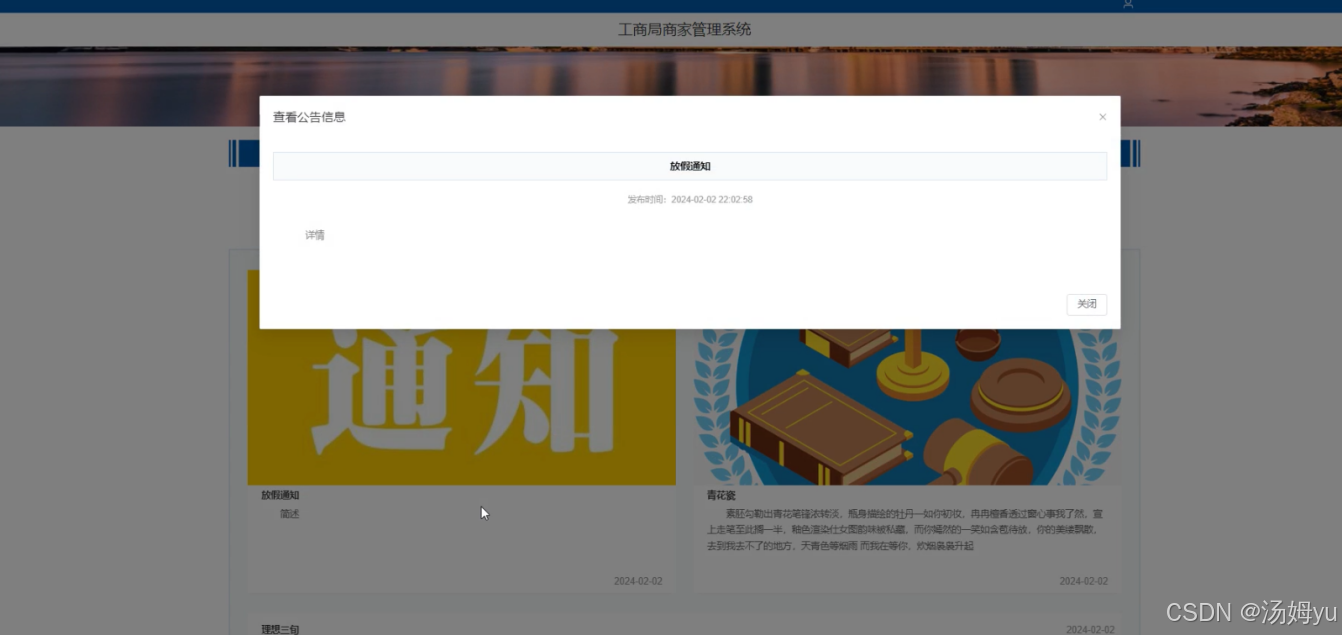Select the 放假通知 title in the dialog
Image resolution: width=1342 pixels, height=635 pixels.
(690, 166)
